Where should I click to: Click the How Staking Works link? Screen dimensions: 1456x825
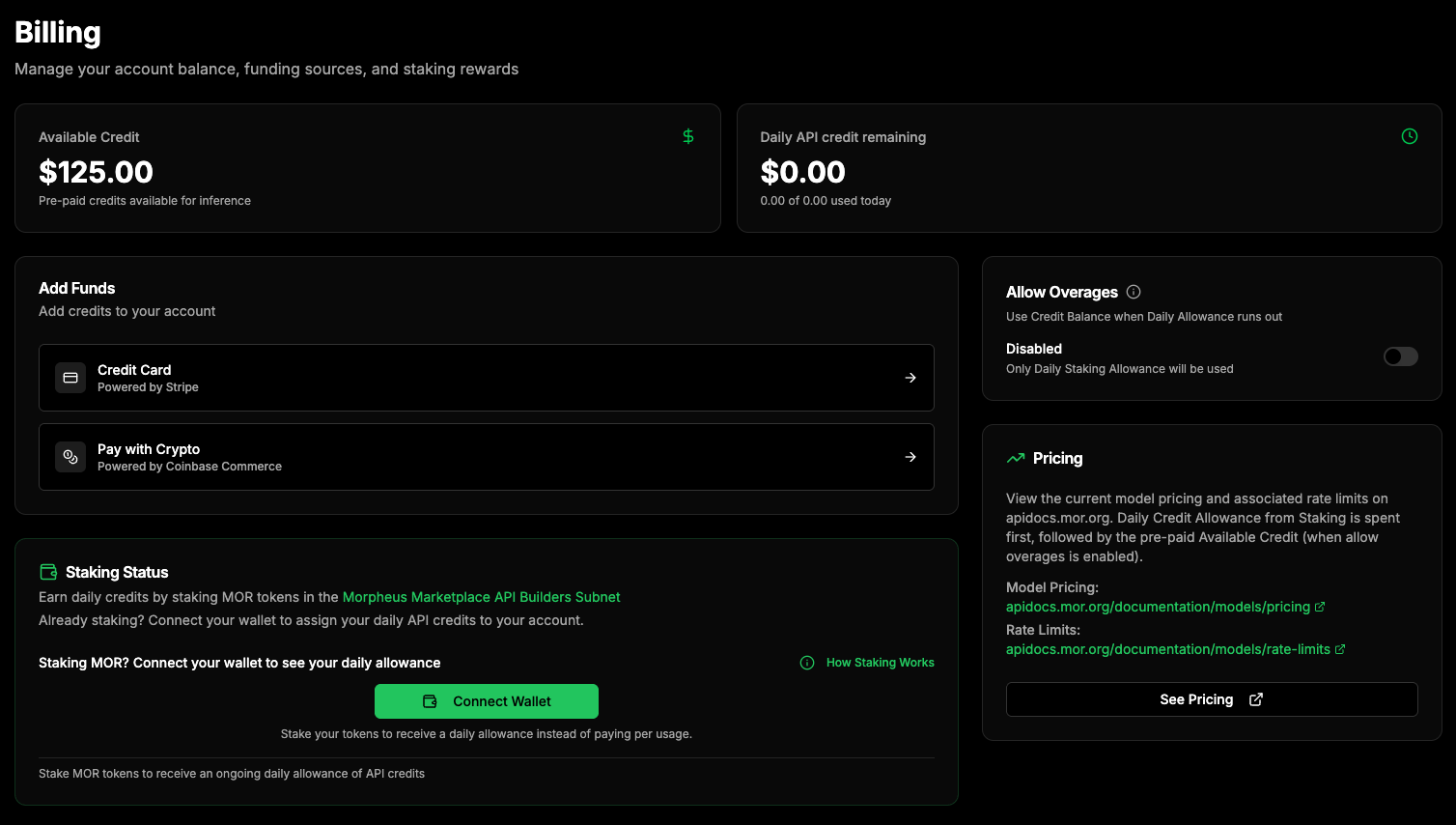click(x=880, y=663)
